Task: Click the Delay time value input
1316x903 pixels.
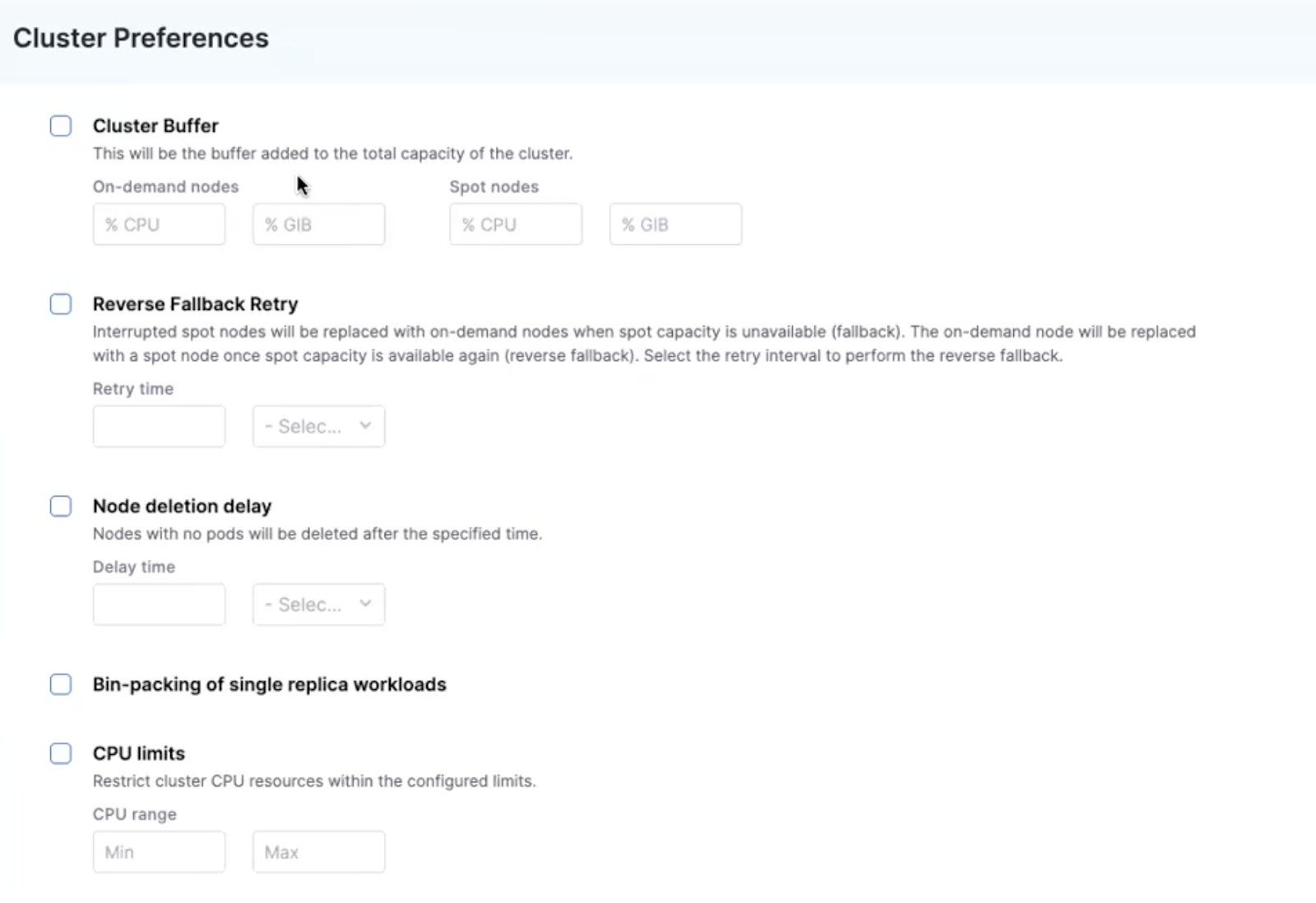Action: pyautogui.click(x=159, y=604)
